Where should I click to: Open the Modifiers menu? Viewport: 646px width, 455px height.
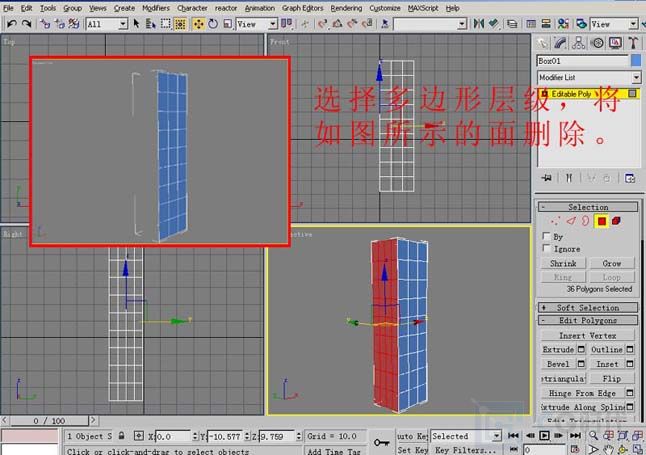(x=156, y=8)
